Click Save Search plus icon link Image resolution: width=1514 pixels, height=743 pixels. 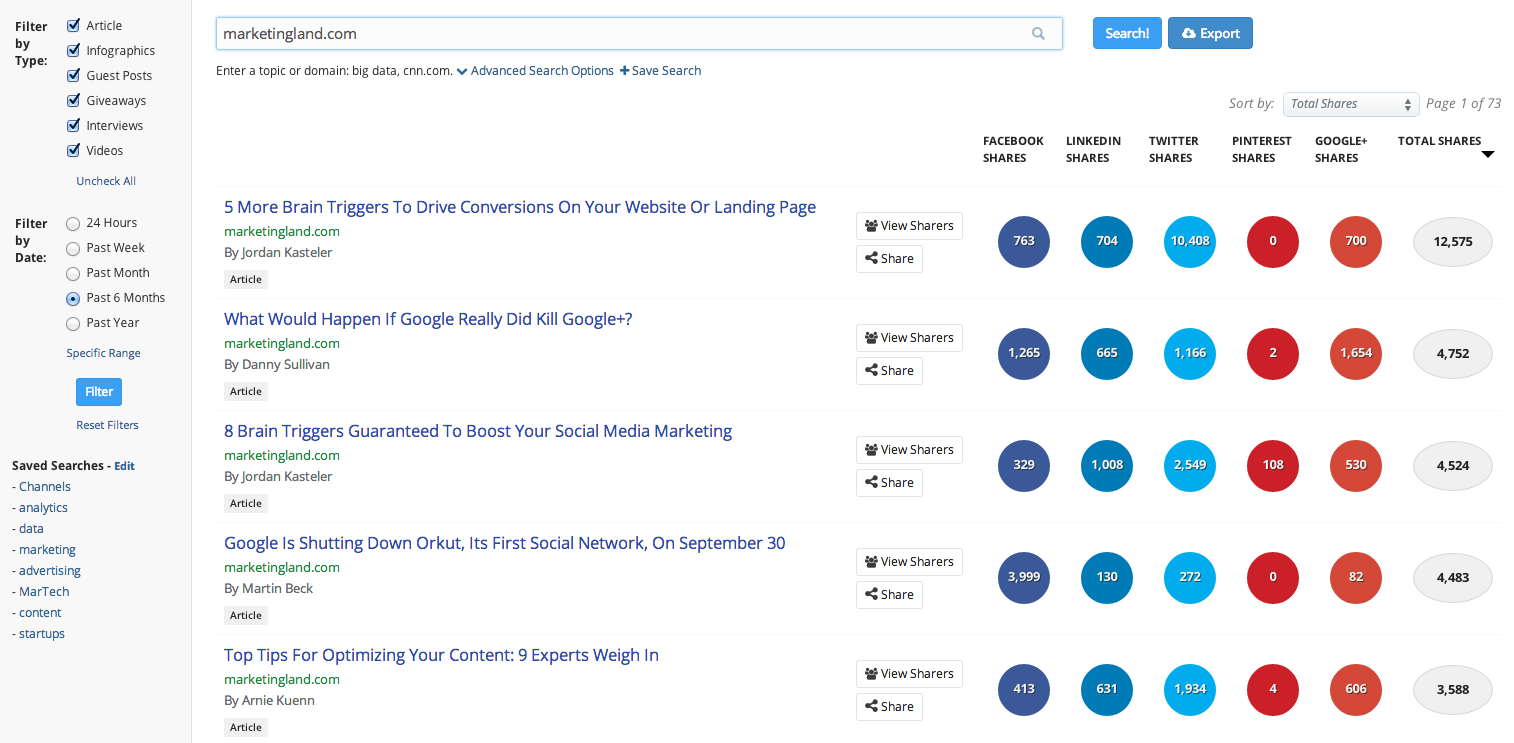pyautogui.click(x=660, y=71)
